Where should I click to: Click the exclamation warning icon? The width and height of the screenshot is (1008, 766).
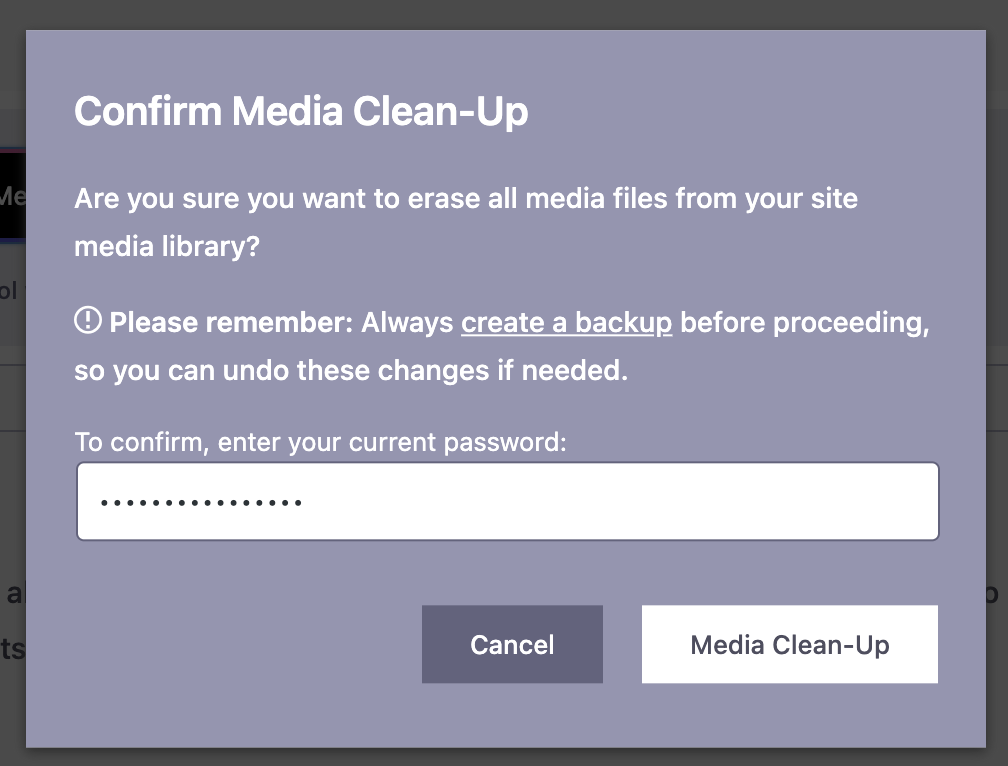(88, 321)
